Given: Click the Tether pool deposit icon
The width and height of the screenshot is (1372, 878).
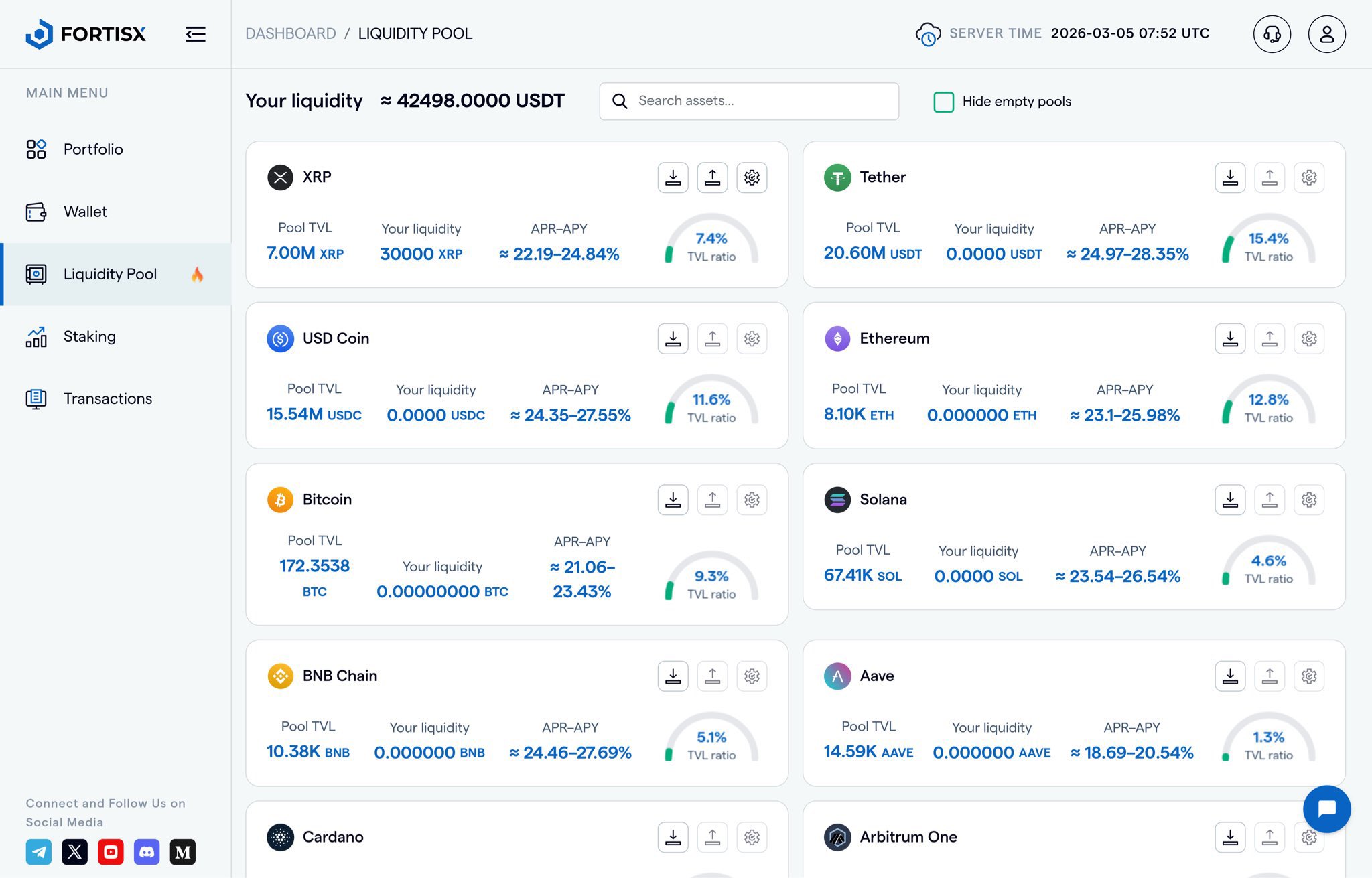Looking at the screenshot, I should [1230, 177].
